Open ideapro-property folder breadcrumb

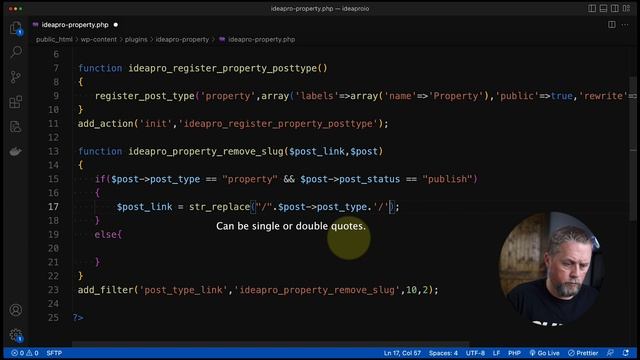pyautogui.click(x=182, y=40)
